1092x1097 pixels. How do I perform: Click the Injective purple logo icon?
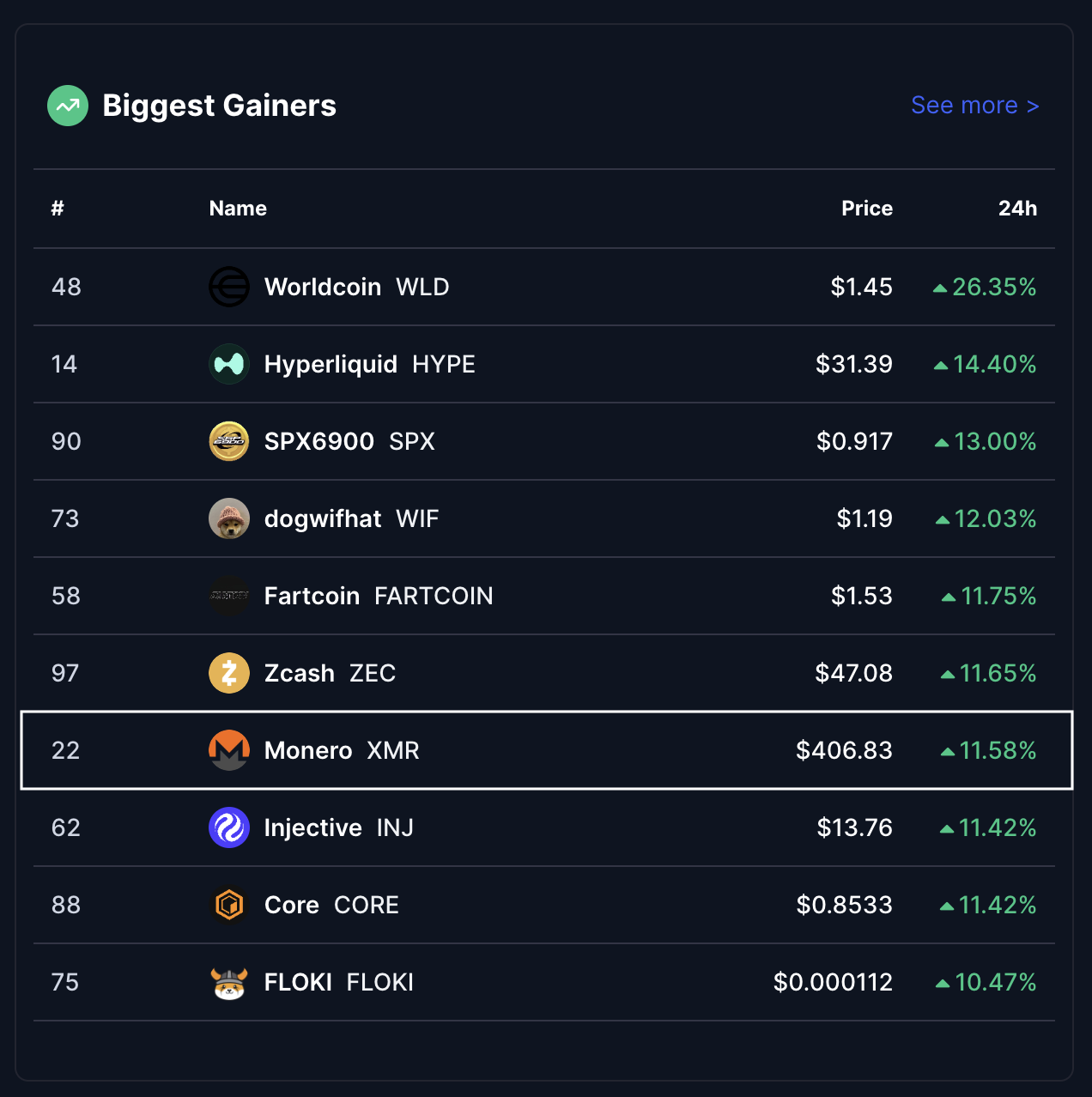coord(229,827)
